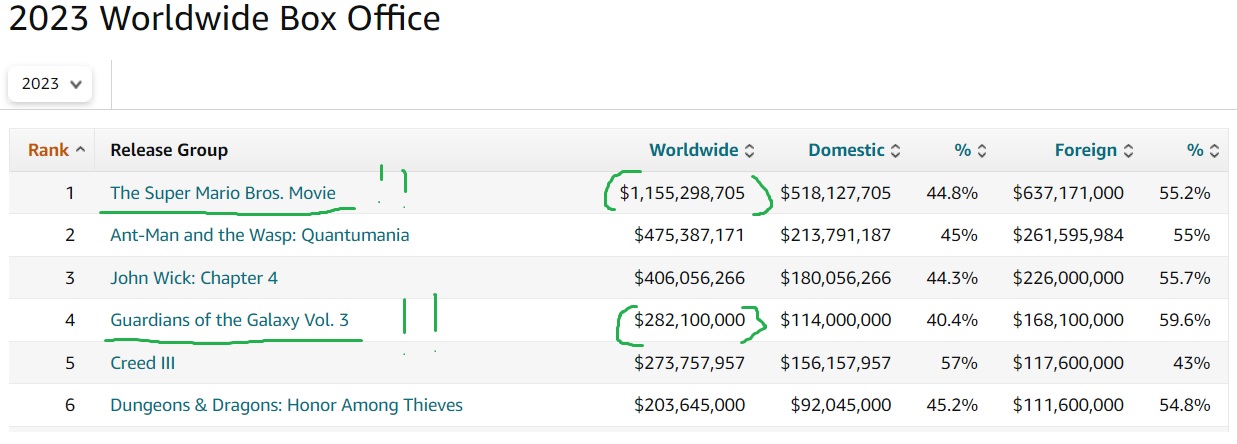The image size is (1237, 444).
Task: Click the Foreign column sort arrows
Action: pos(1128,151)
